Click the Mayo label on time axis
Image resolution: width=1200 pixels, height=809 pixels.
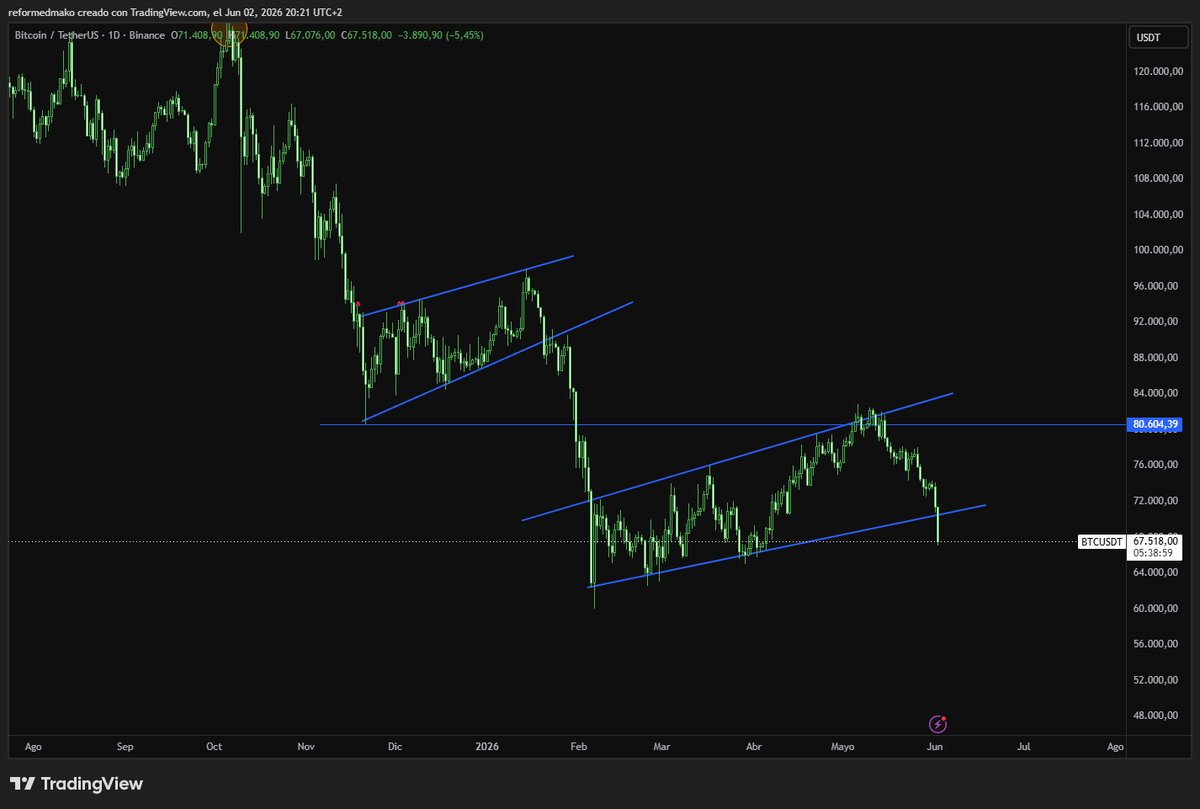[x=844, y=747]
